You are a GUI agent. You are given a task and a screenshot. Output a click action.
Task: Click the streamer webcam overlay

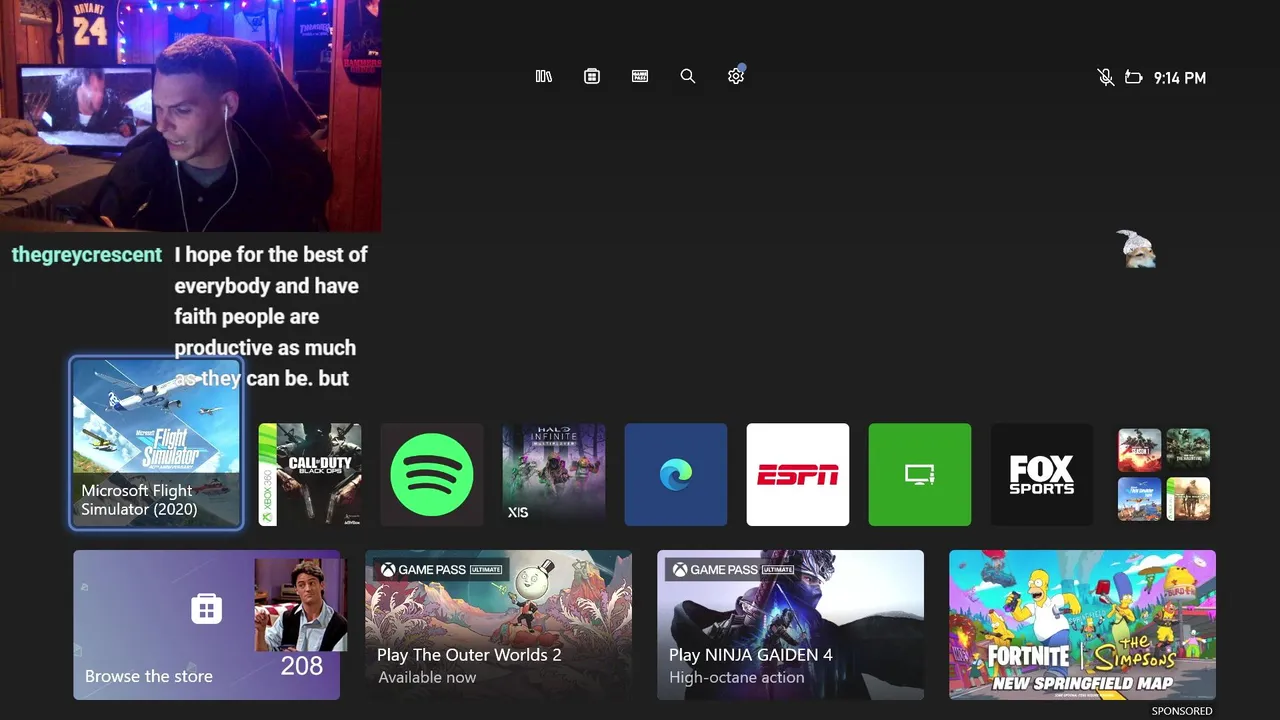click(x=190, y=116)
